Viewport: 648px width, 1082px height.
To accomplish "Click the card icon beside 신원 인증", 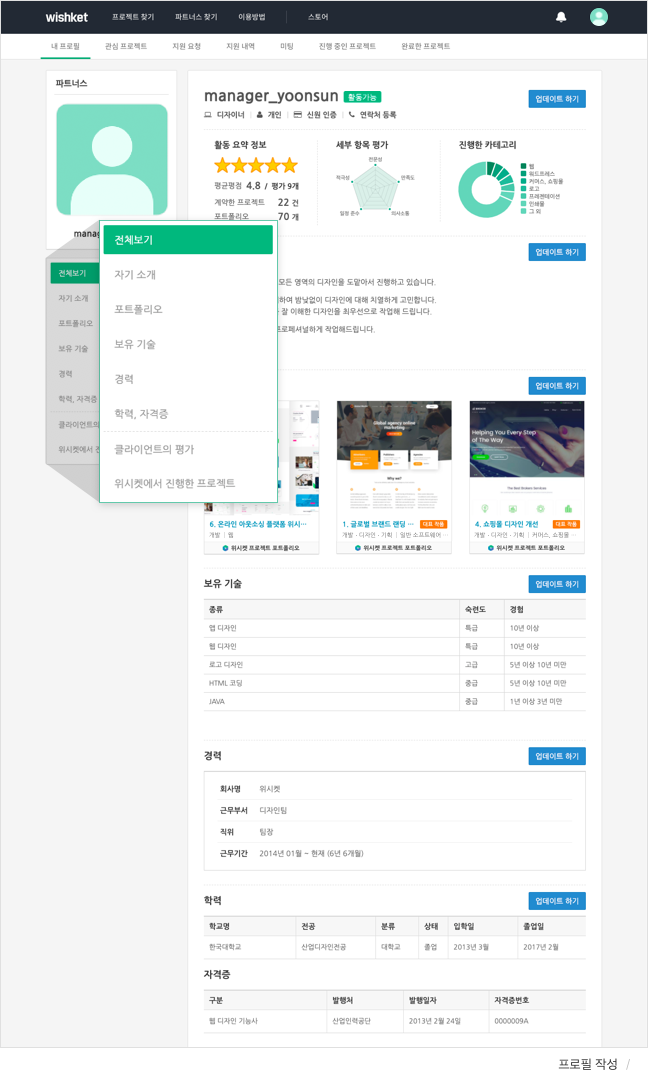I will 297,115.
